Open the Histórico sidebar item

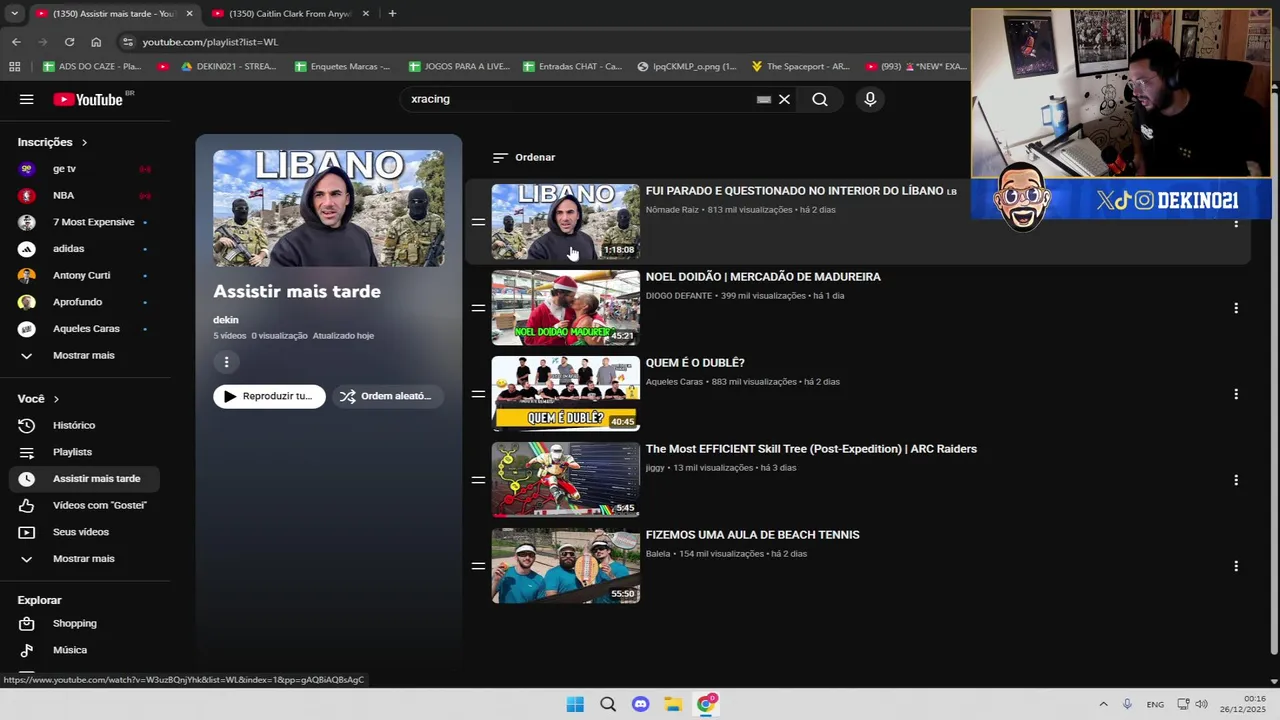pos(84,425)
